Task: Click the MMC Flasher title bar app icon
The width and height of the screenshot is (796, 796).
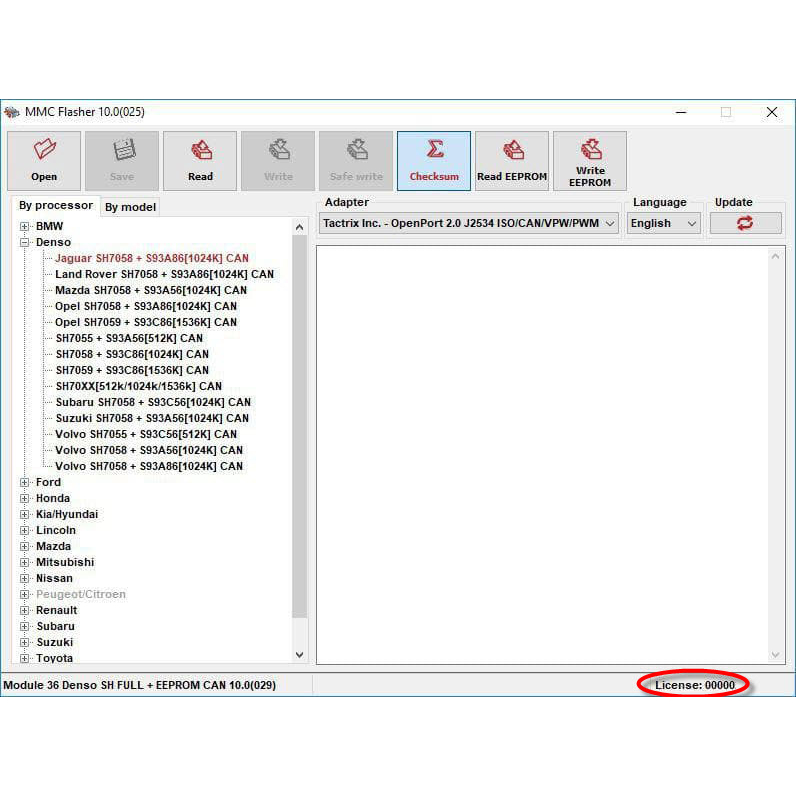Action: (x=12, y=112)
